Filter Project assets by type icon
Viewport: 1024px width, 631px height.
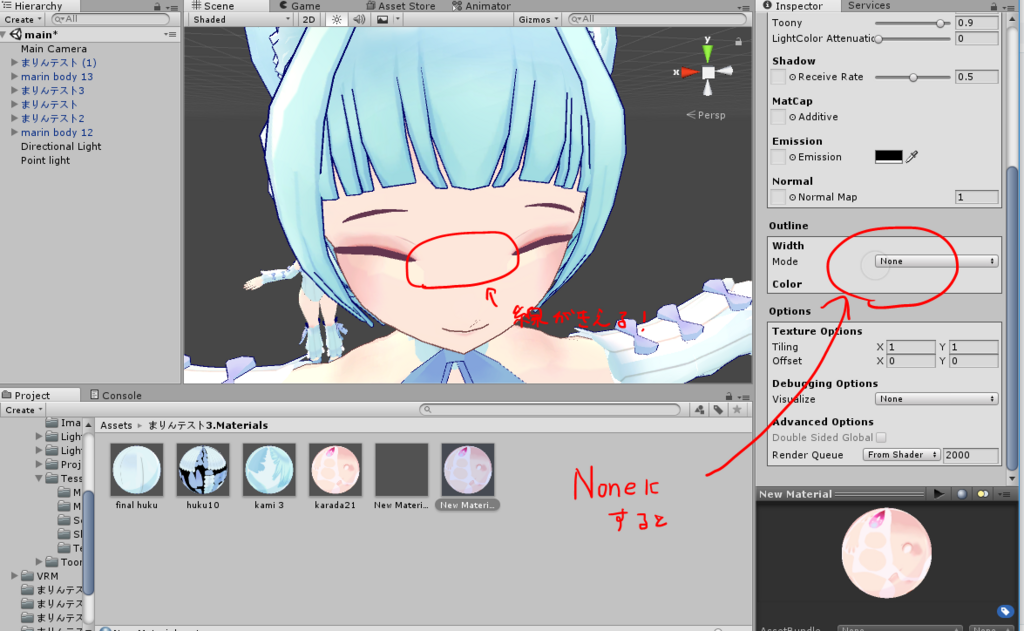[x=699, y=410]
